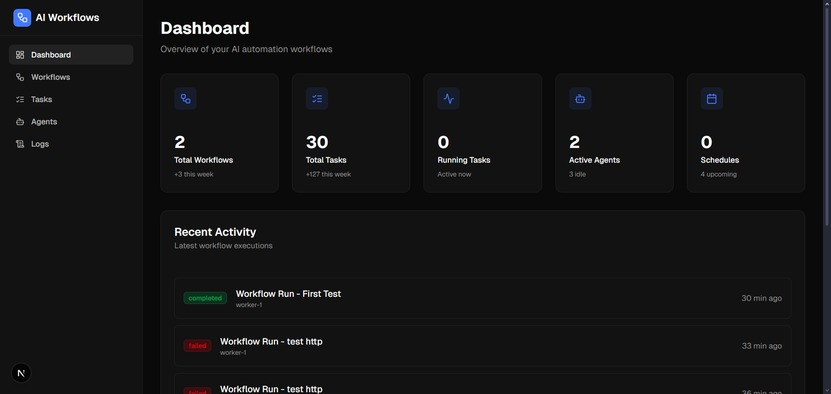Select the Running Tasks stat card
The width and height of the screenshot is (831, 394).
tap(482, 133)
